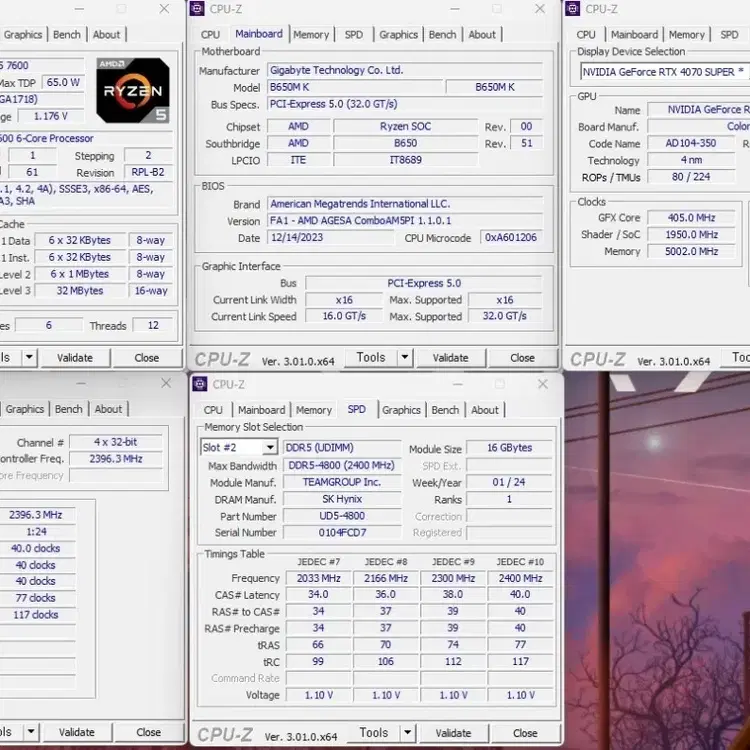
Task: Click the AD104-350 code name value
Action: (x=691, y=143)
